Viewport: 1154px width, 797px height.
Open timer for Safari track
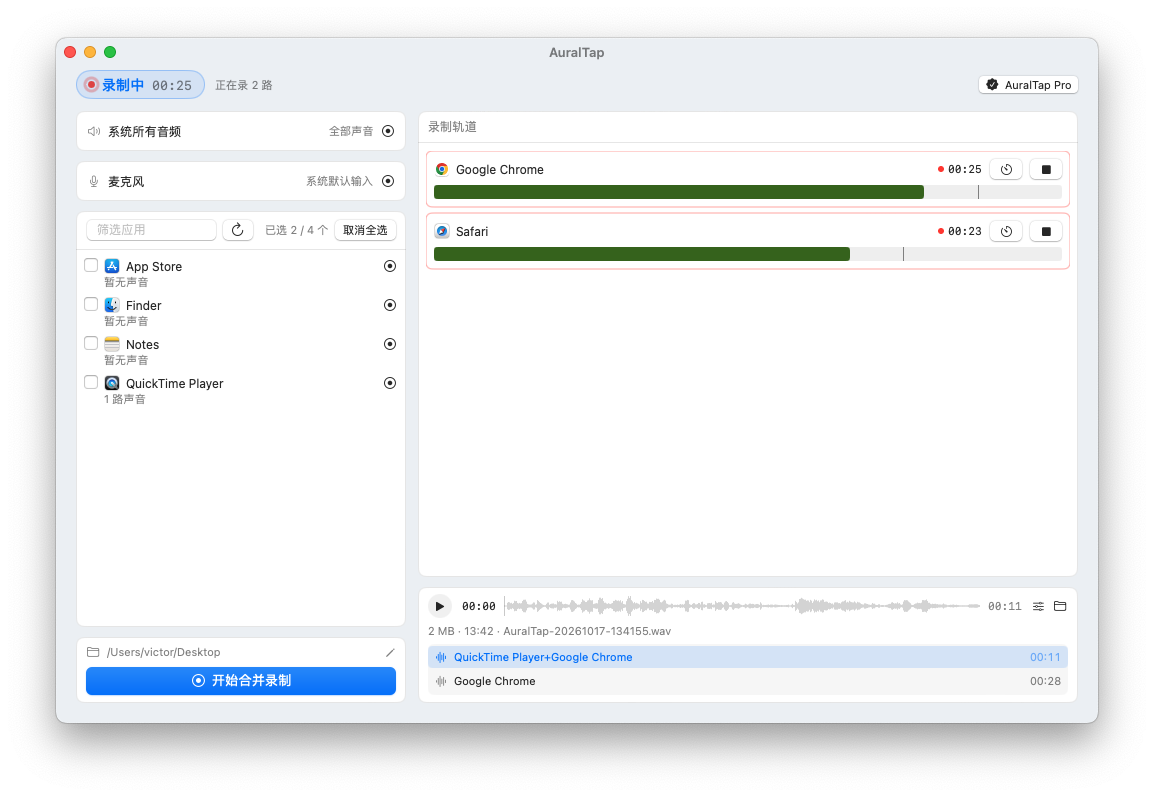point(1006,231)
